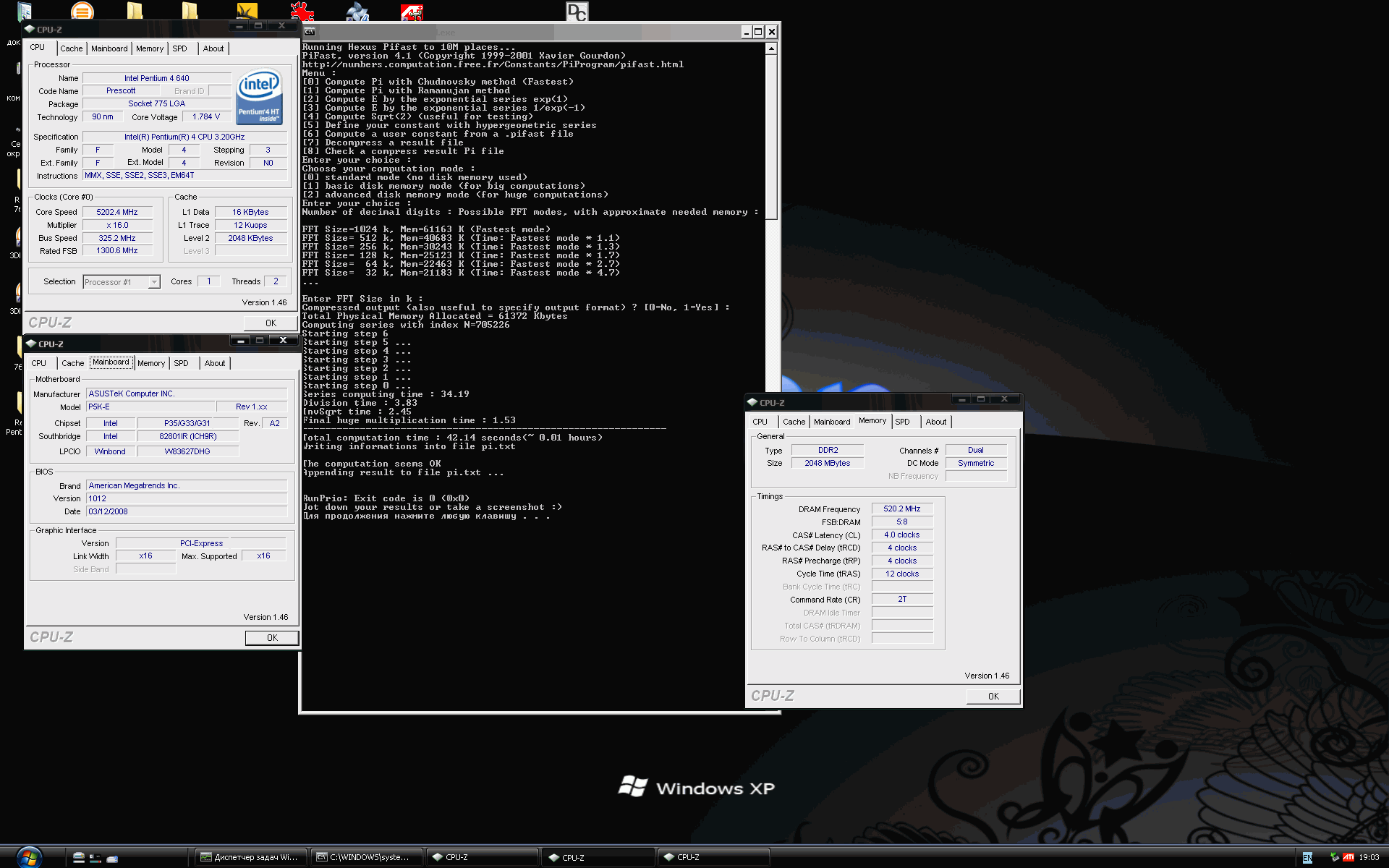This screenshot has width=1389, height=868.
Task: Open SPD tab in processor CPU-Z window
Action: tap(180, 48)
